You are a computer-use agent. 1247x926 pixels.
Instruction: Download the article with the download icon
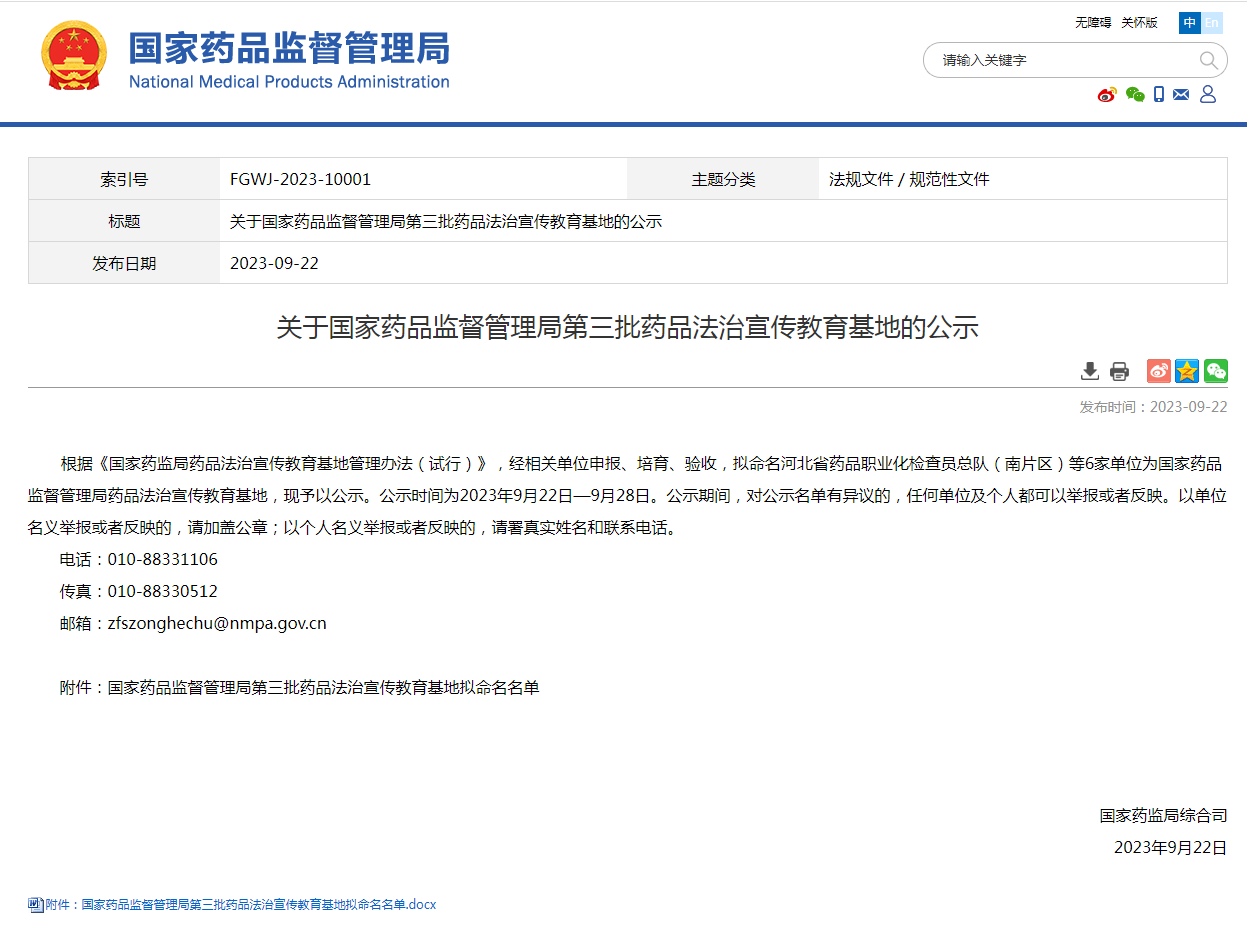(x=1090, y=371)
